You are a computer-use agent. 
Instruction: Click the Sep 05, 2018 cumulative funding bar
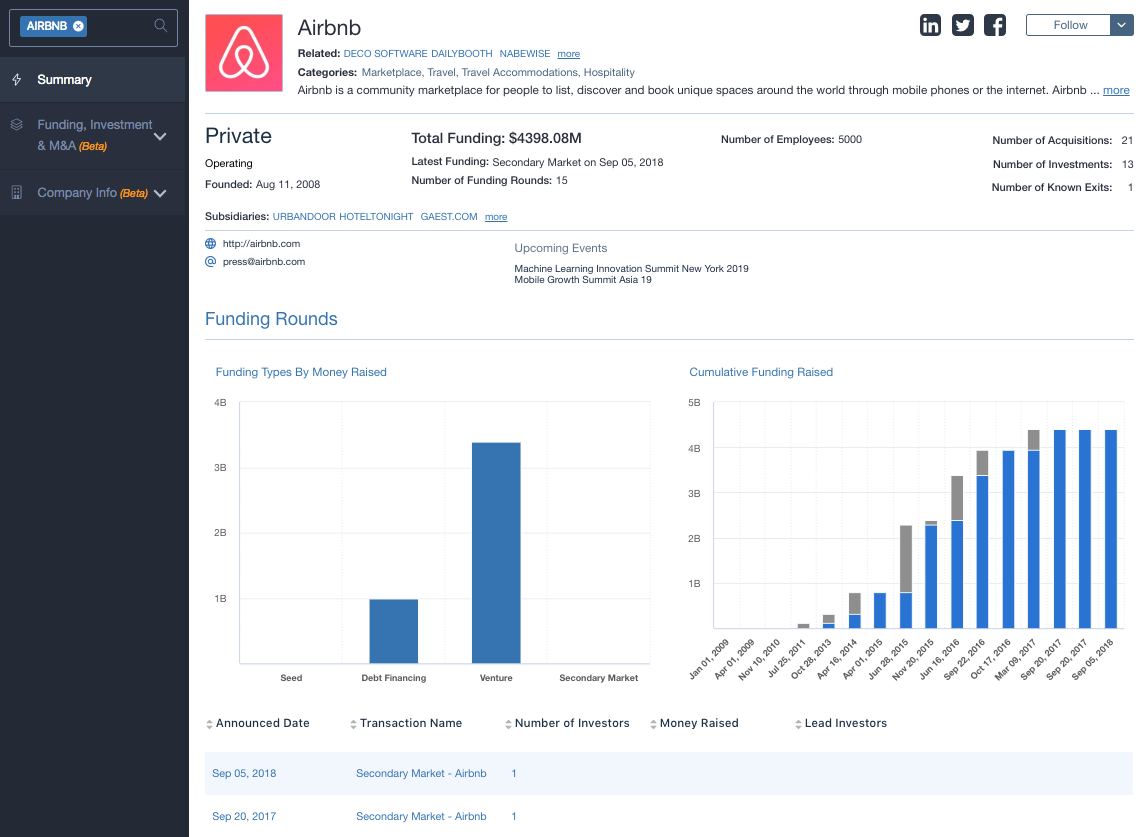pyautogui.click(x=1111, y=529)
